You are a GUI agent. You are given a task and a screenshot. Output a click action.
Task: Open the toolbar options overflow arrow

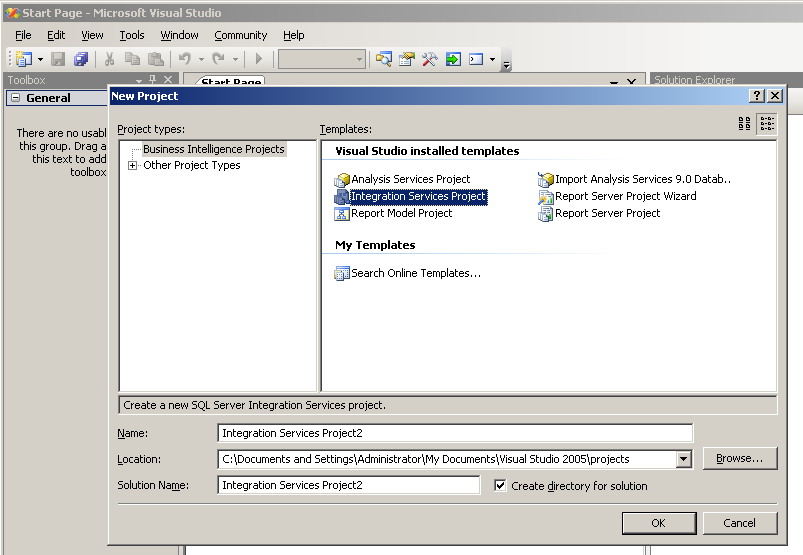click(x=506, y=65)
